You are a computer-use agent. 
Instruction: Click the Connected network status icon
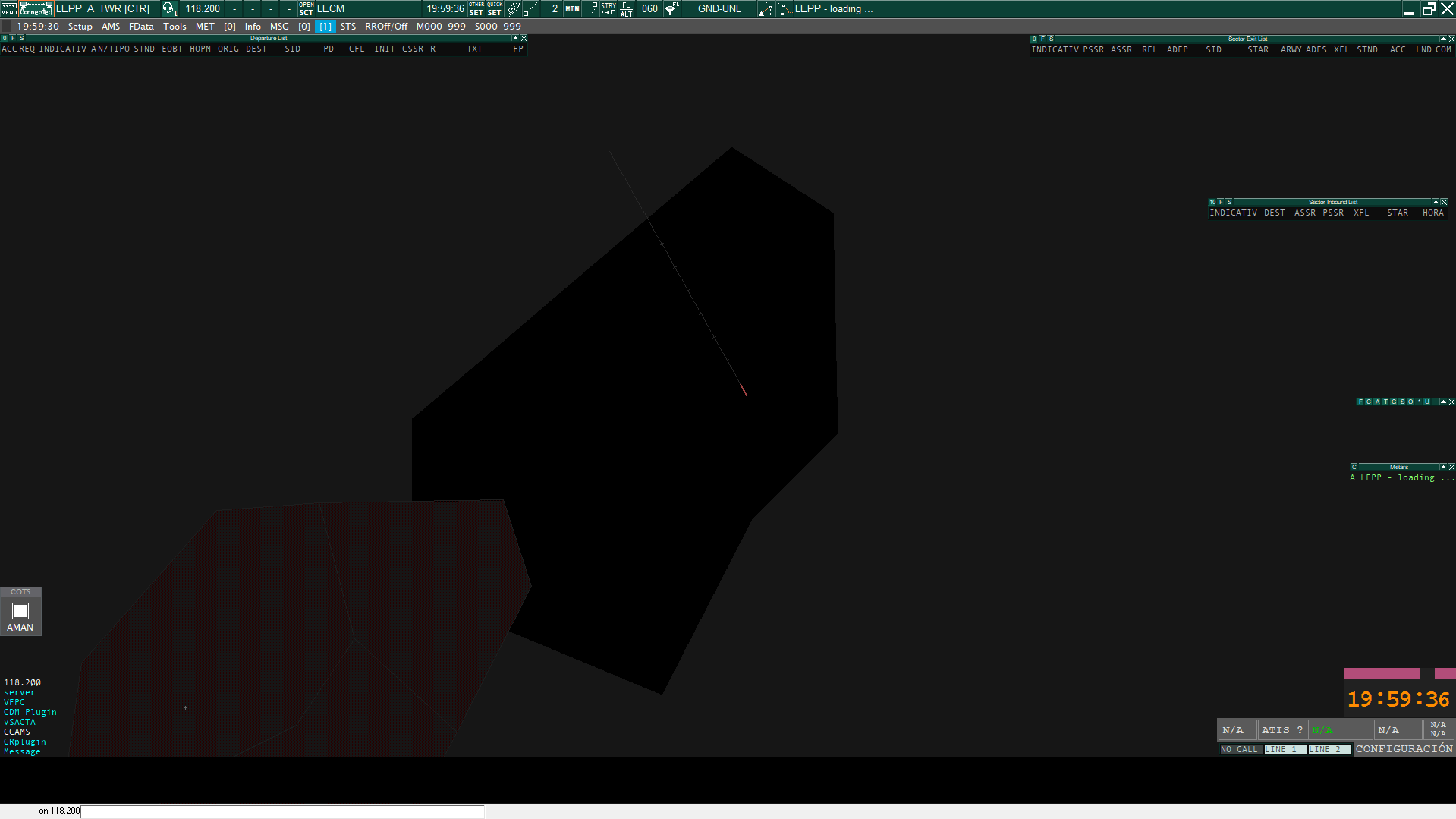coord(36,8)
